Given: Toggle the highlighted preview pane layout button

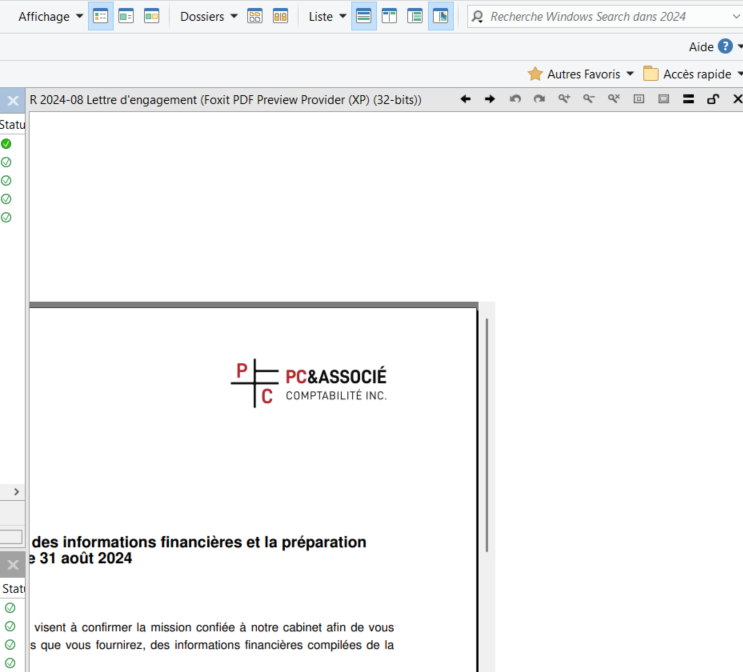Looking at the screenshot, I should [x=440, y=16].
